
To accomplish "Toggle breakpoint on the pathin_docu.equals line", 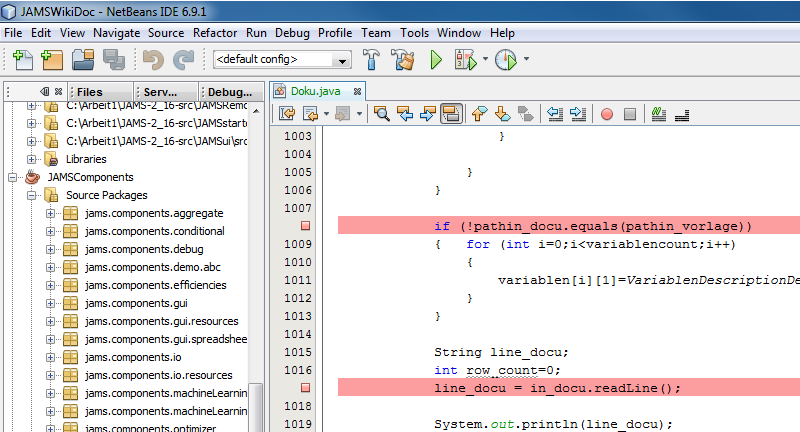I will (305, 227).
